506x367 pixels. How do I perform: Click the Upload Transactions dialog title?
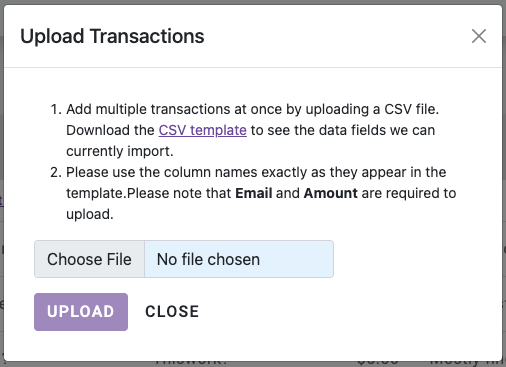coord(112,36)
